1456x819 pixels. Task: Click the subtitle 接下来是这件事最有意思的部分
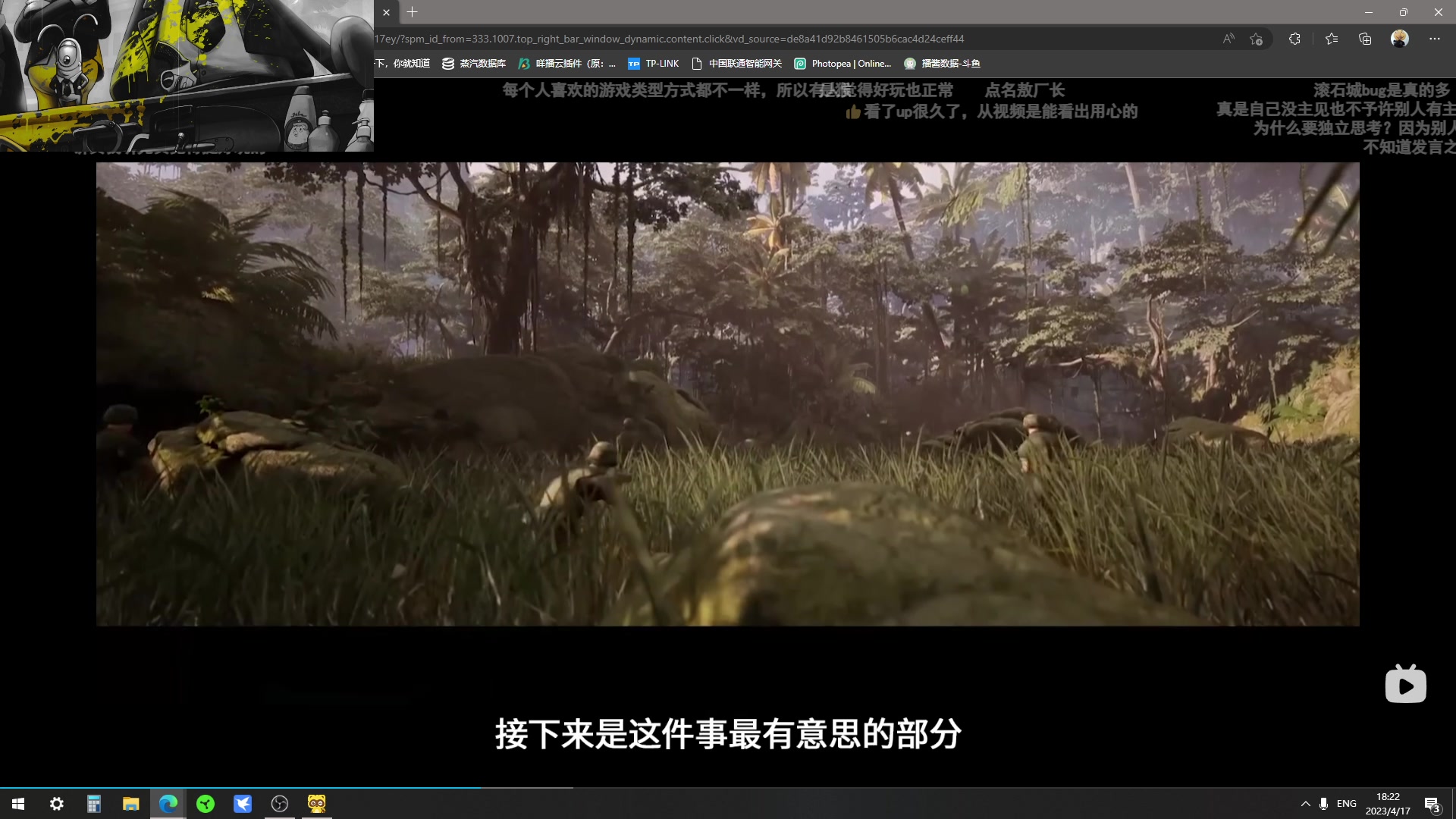tap(728, 734)
